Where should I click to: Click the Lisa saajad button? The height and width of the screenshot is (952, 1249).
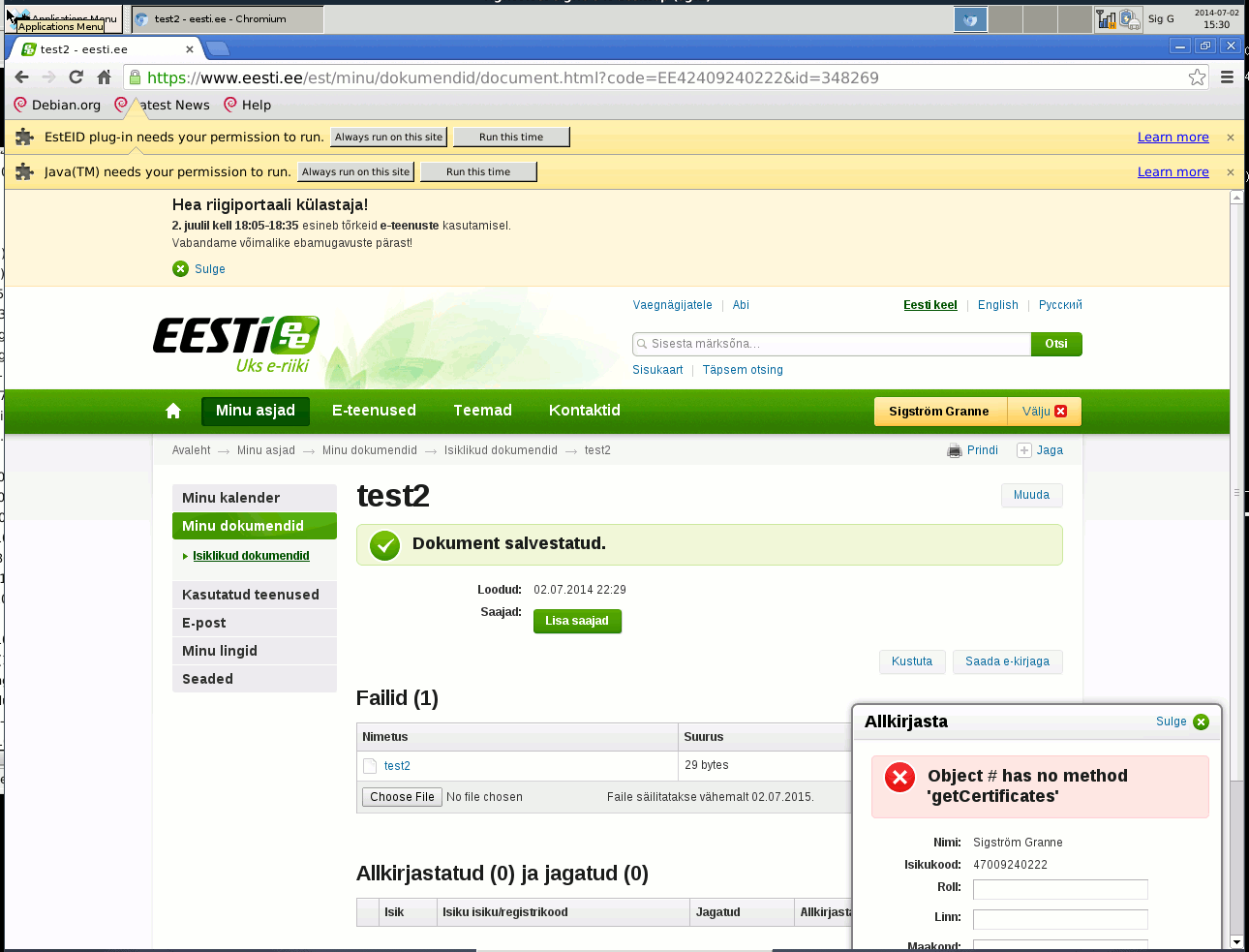(577, 621)
